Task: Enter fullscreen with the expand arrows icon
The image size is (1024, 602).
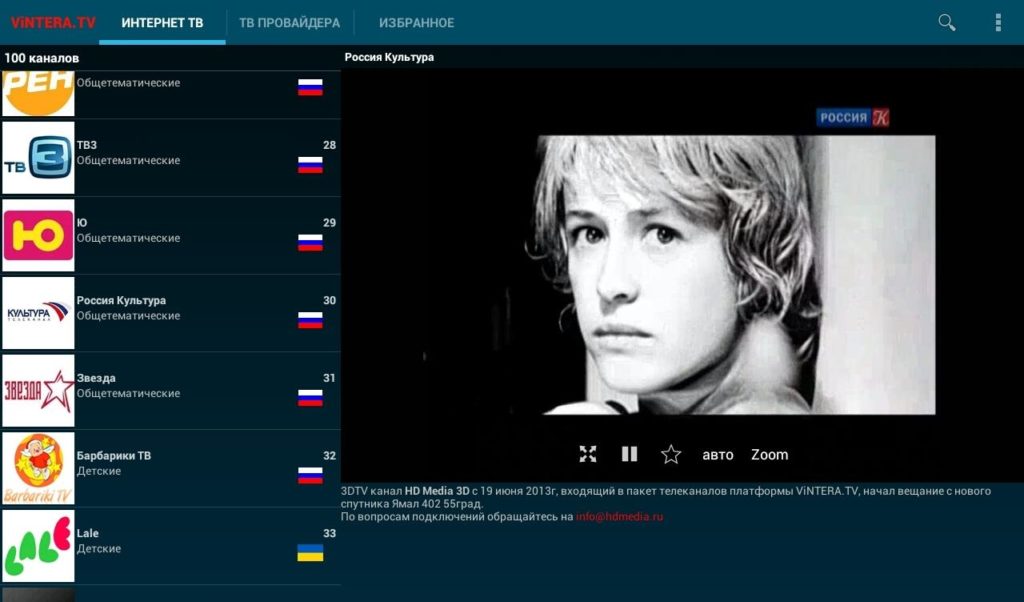Action: coord(589,454)
